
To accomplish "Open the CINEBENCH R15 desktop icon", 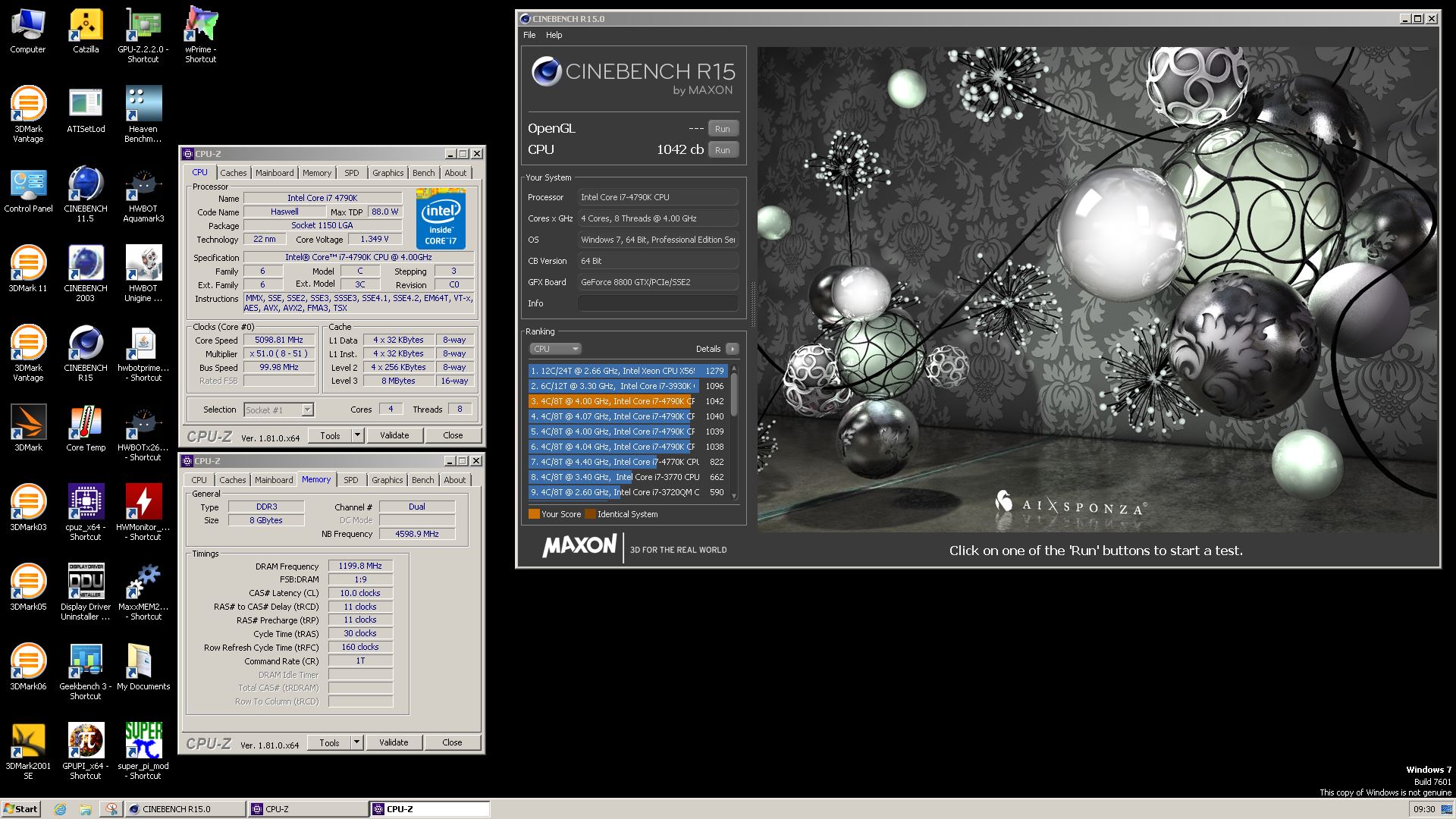I will point(86,353).
